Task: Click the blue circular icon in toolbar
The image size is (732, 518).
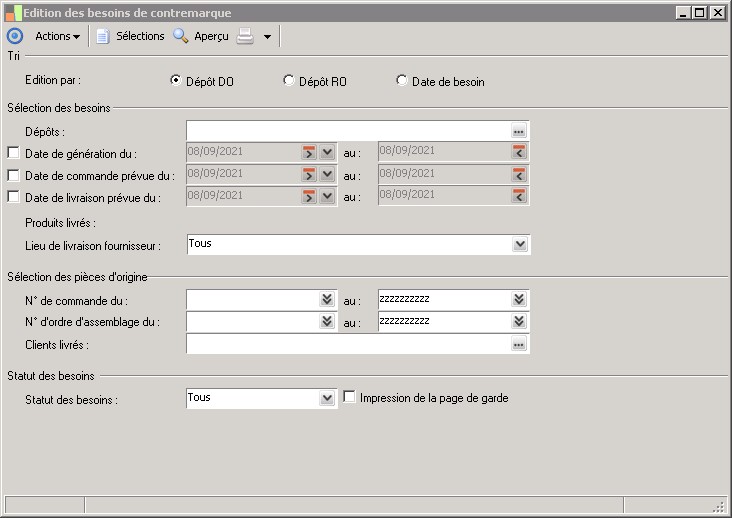Action: (14, 36)
